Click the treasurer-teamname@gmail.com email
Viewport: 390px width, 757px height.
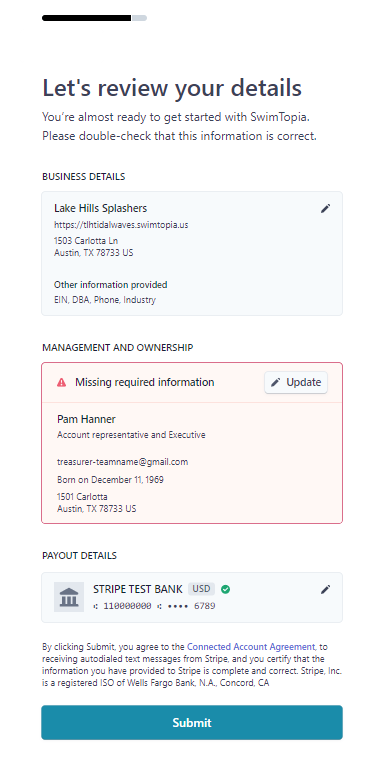pyautogui.click(x=123, y=462)
